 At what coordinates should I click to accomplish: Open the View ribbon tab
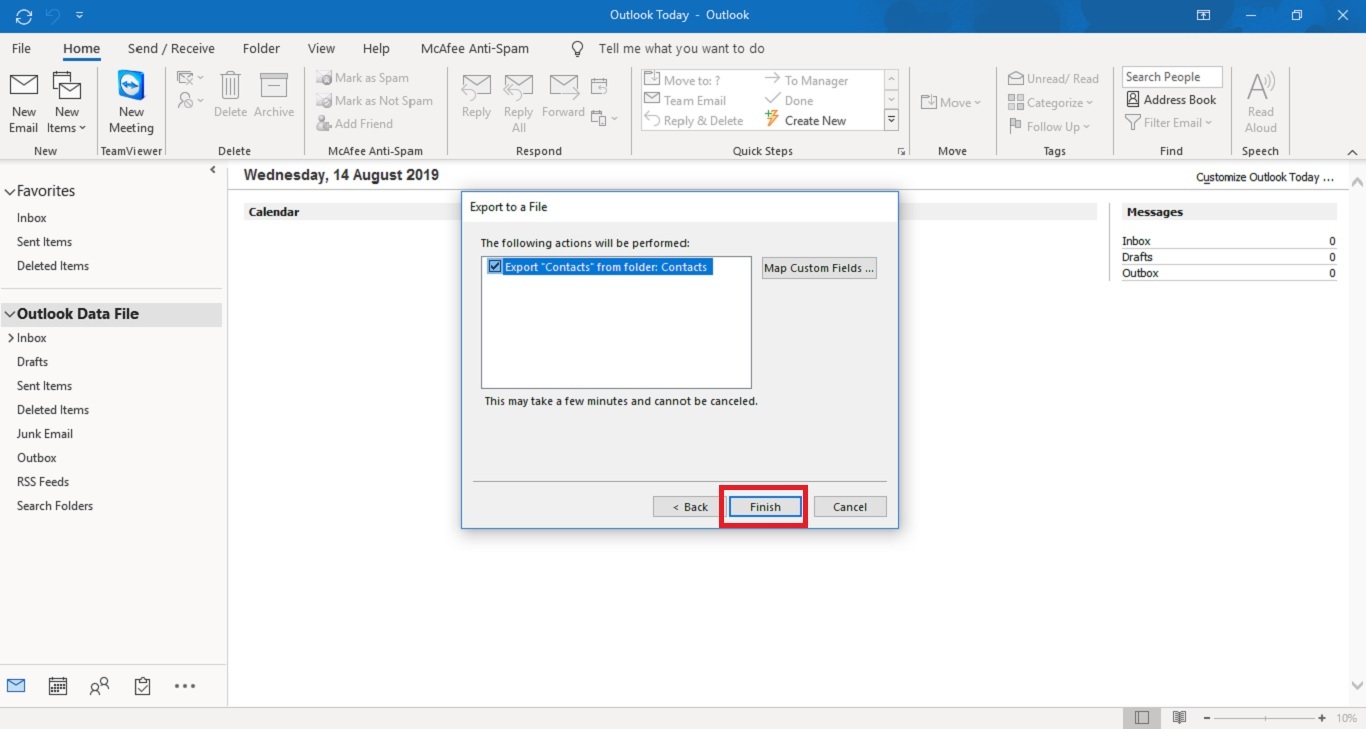[x=321, y=48]
